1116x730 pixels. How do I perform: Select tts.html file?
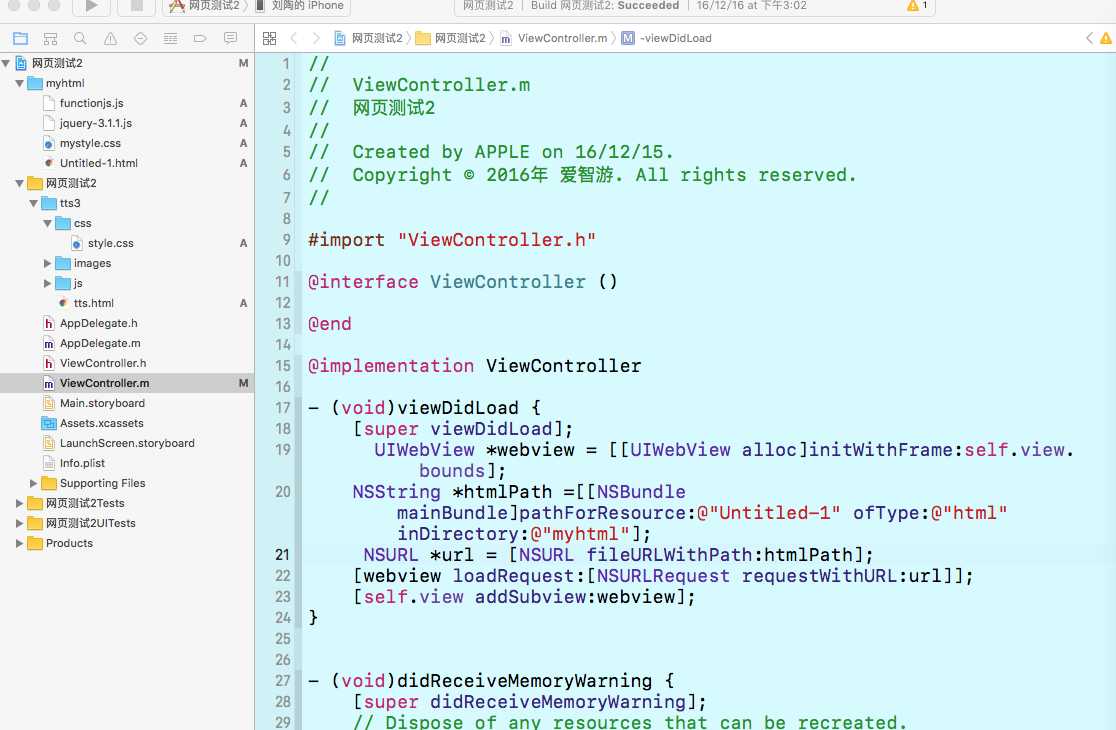click(x=93, y=303)
